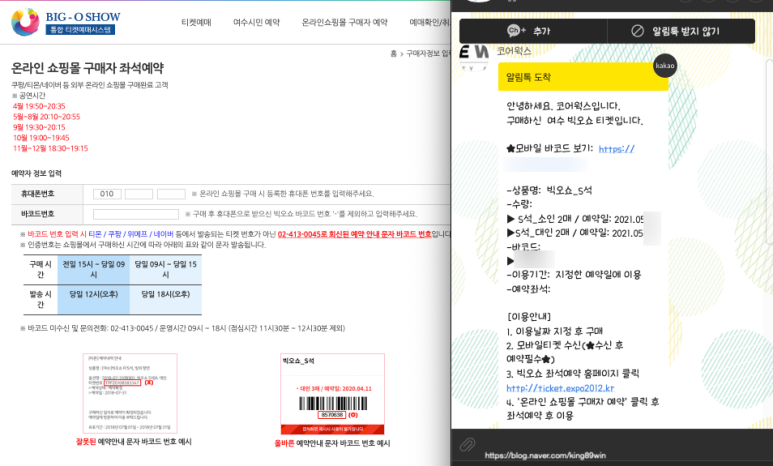Click the 휴대폰번호 label cell
Viewport: 773px width, 466px height.
click(47, 194)
